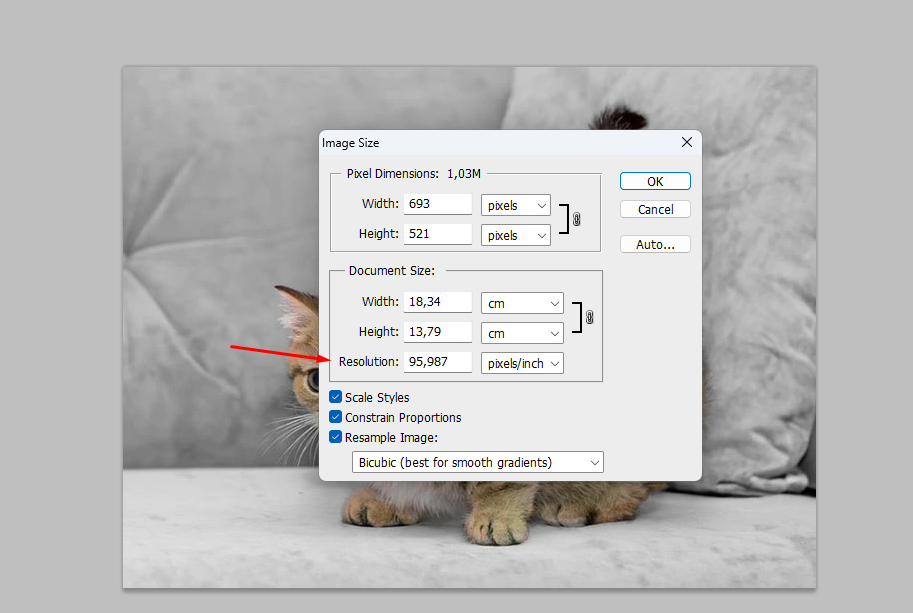Viewport: 913px width, 613px height.
Task: Open the pixel Height units dropdown
Action: point(515,235)
